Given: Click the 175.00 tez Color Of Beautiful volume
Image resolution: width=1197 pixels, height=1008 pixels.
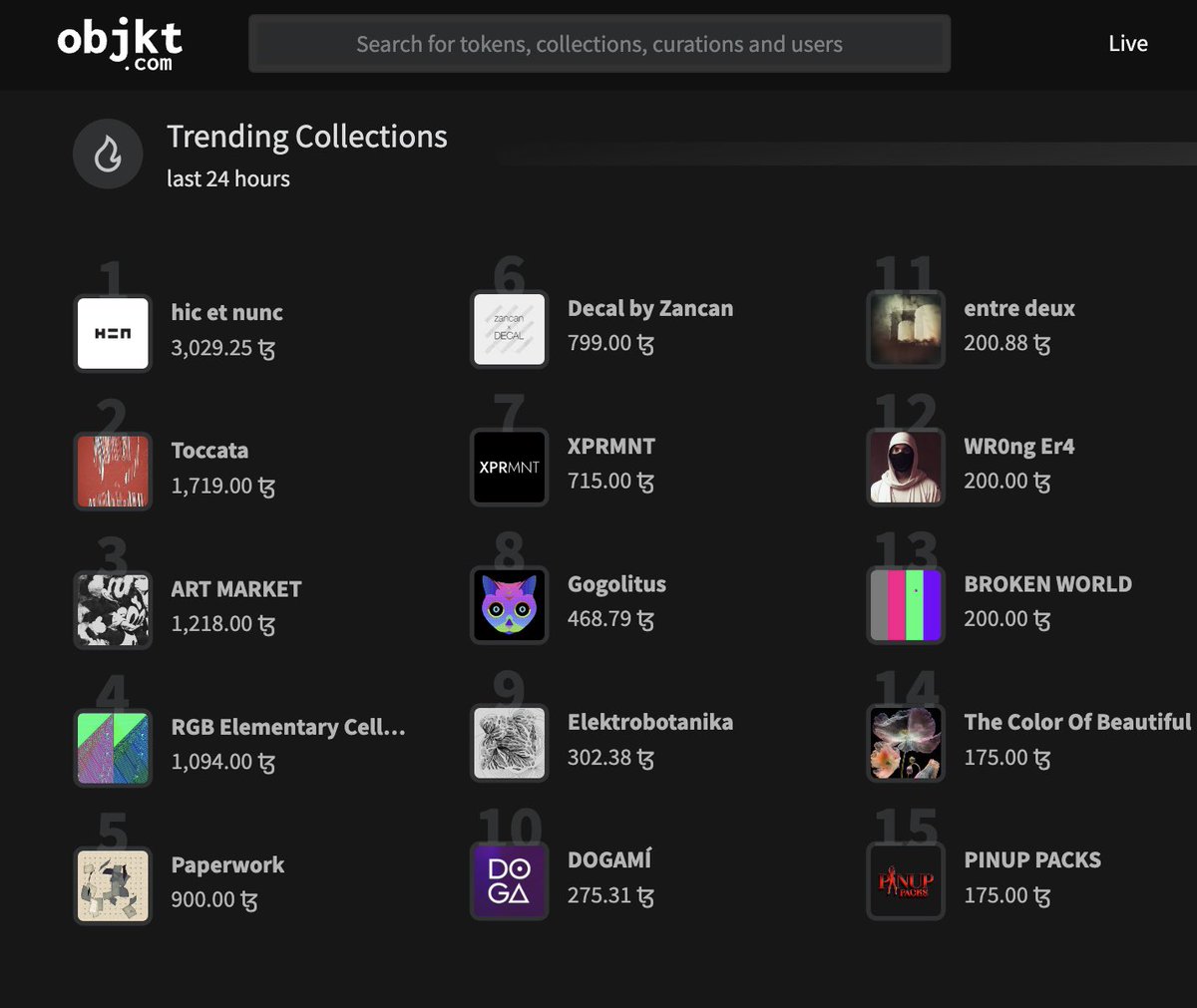Looking at the screenshot, I should tap(1007, 758).
